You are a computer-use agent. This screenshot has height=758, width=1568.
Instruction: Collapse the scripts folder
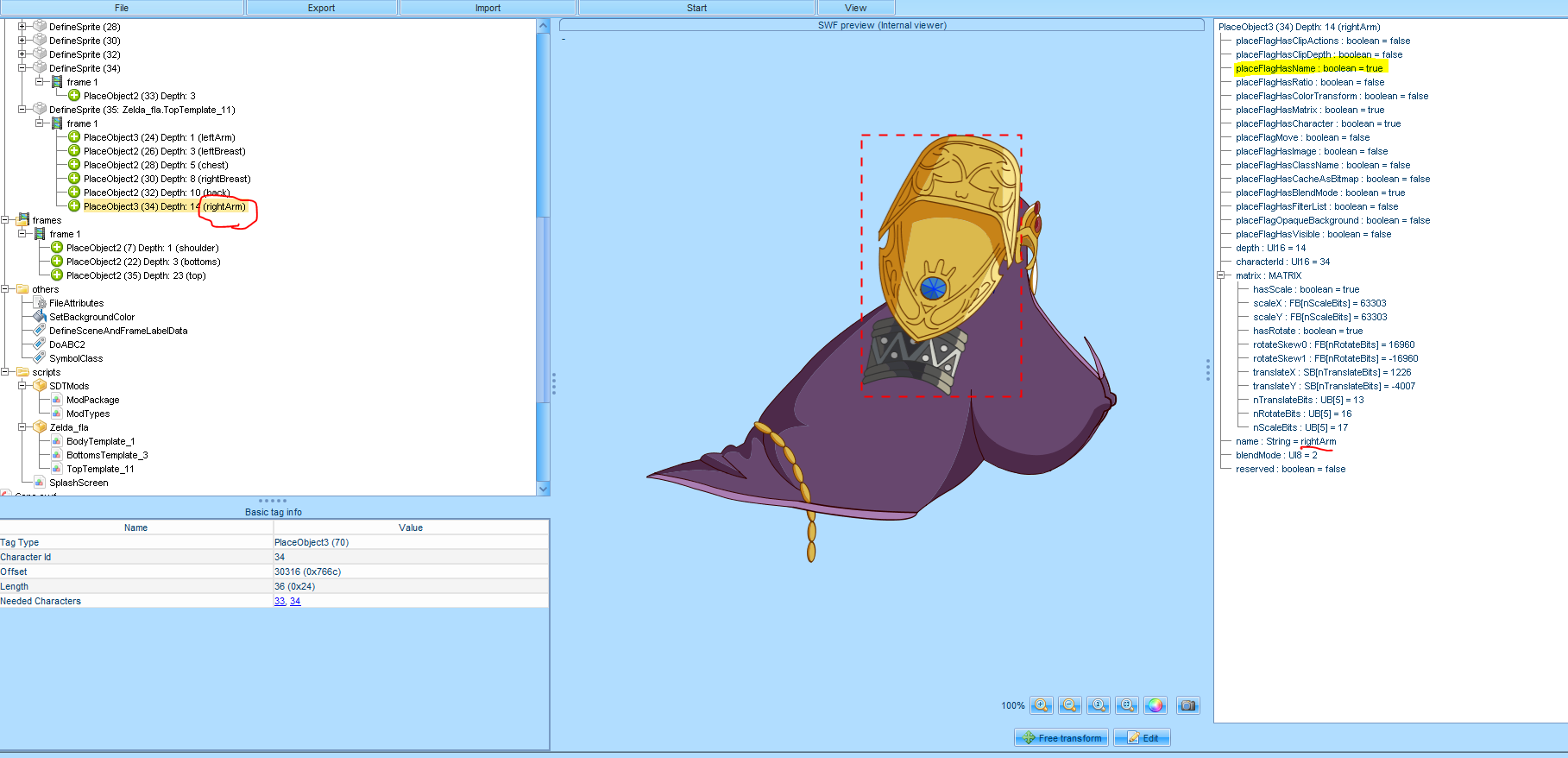5,372
